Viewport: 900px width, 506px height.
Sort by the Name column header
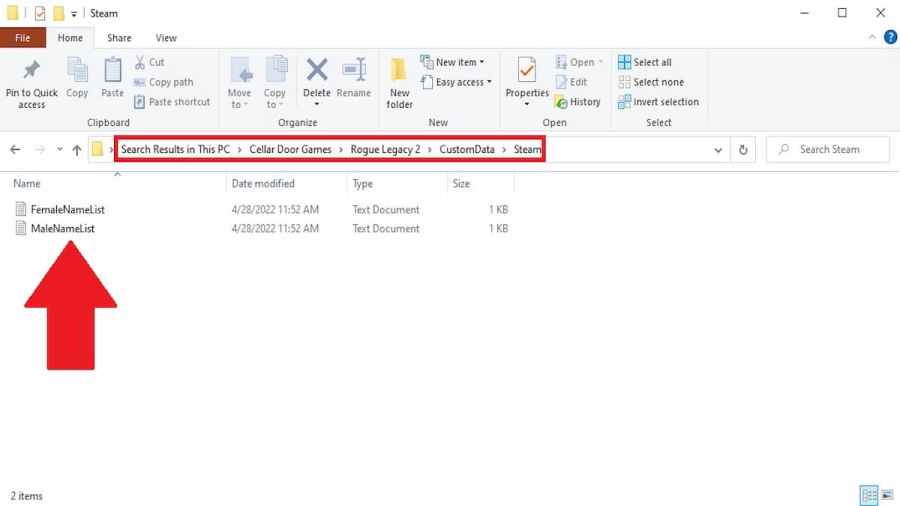tap(27, 184)
